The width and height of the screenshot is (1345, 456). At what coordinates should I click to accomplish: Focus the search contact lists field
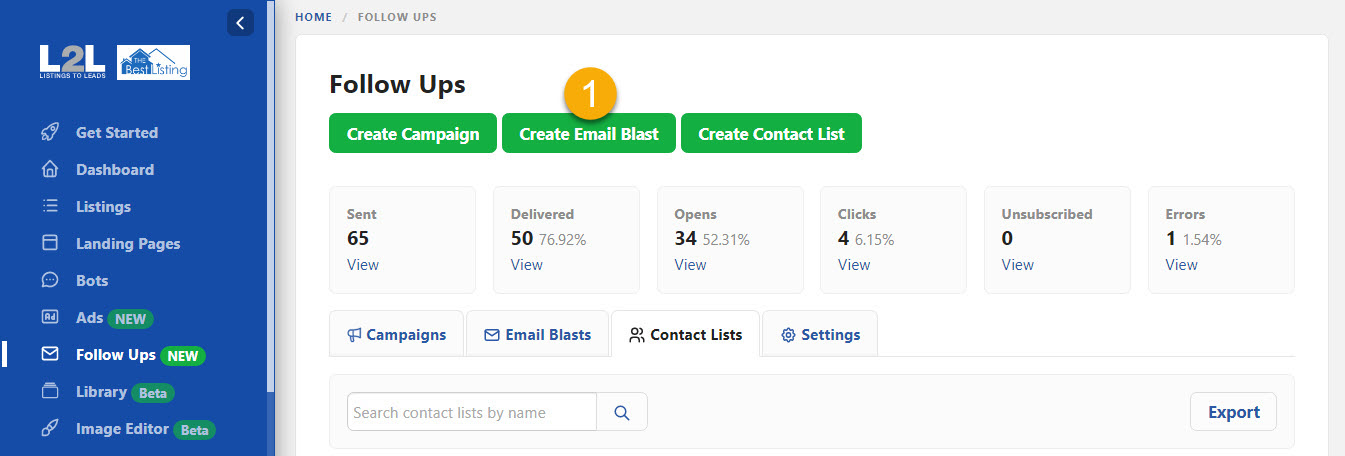click(472, 412)
